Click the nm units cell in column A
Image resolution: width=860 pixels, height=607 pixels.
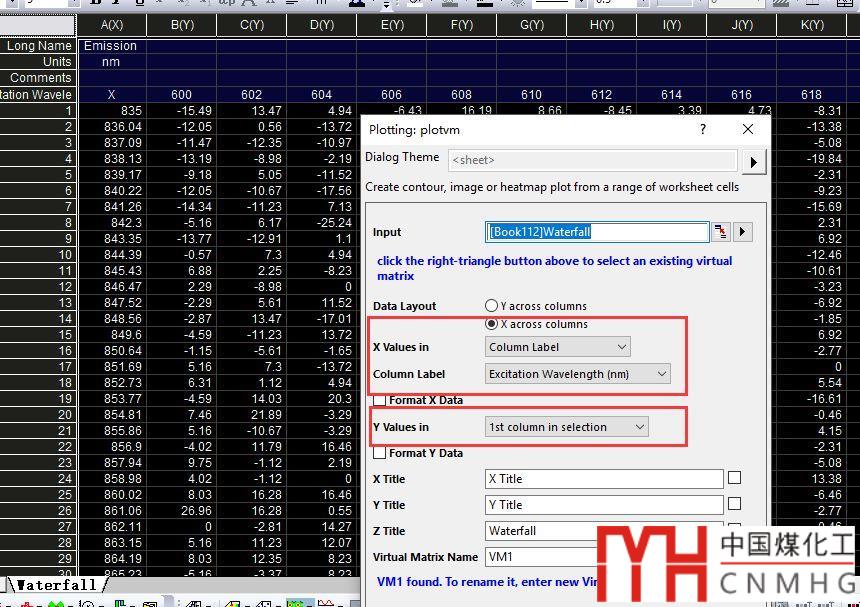coord(112,62)
